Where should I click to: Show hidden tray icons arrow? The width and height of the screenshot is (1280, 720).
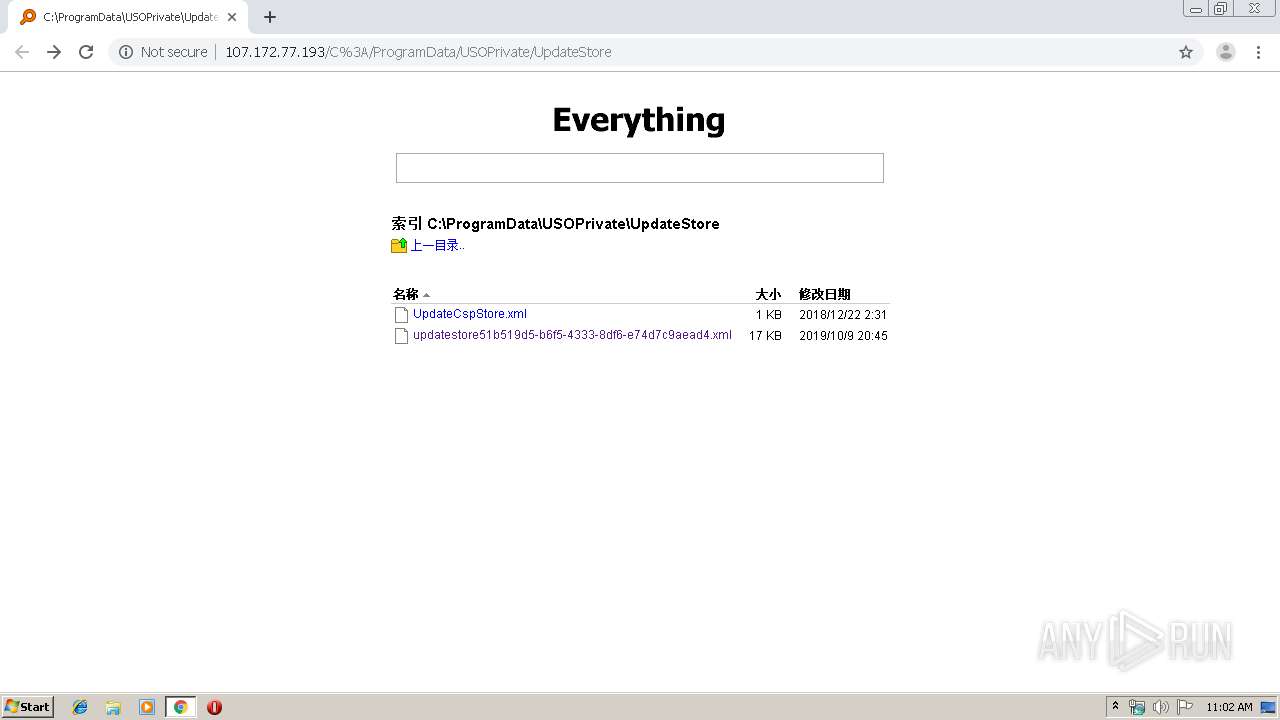click(x=1116, y=707)
